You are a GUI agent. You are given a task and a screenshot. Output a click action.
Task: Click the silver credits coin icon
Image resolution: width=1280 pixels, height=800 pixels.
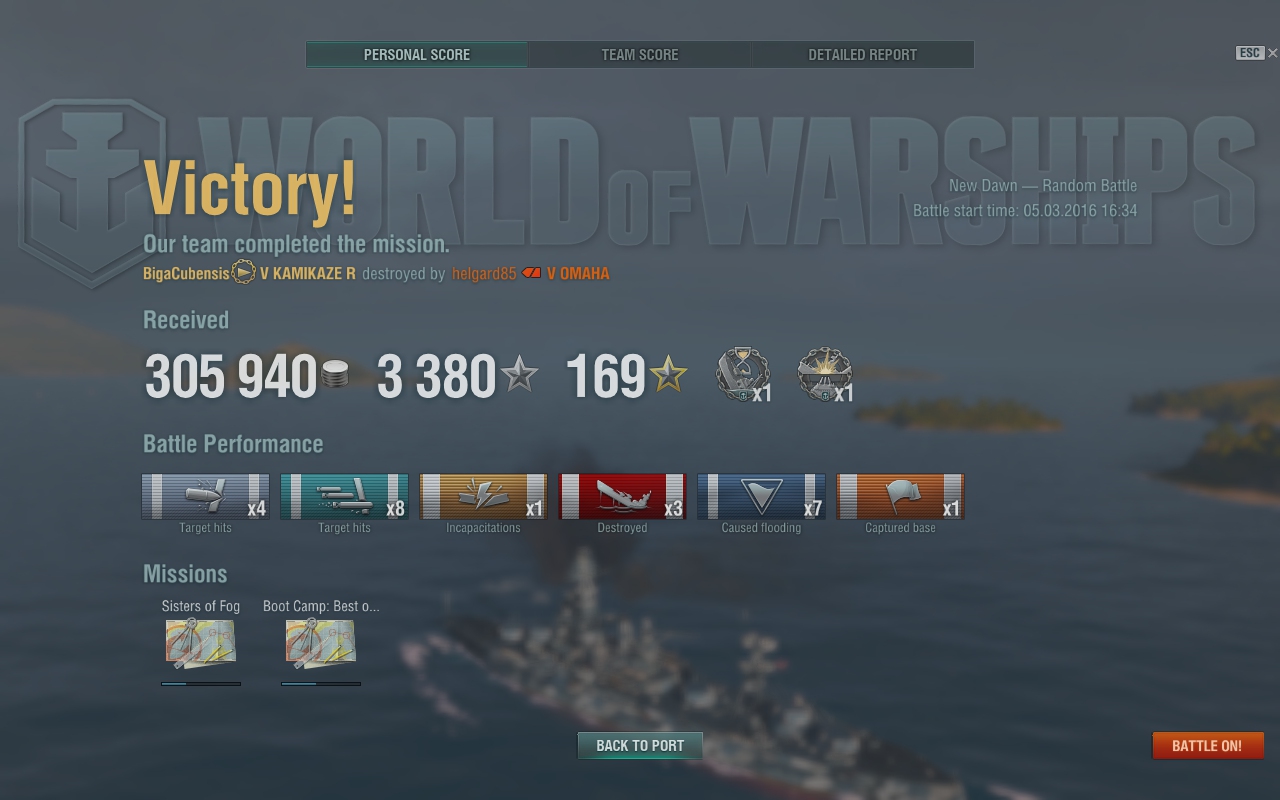[336, 377]
